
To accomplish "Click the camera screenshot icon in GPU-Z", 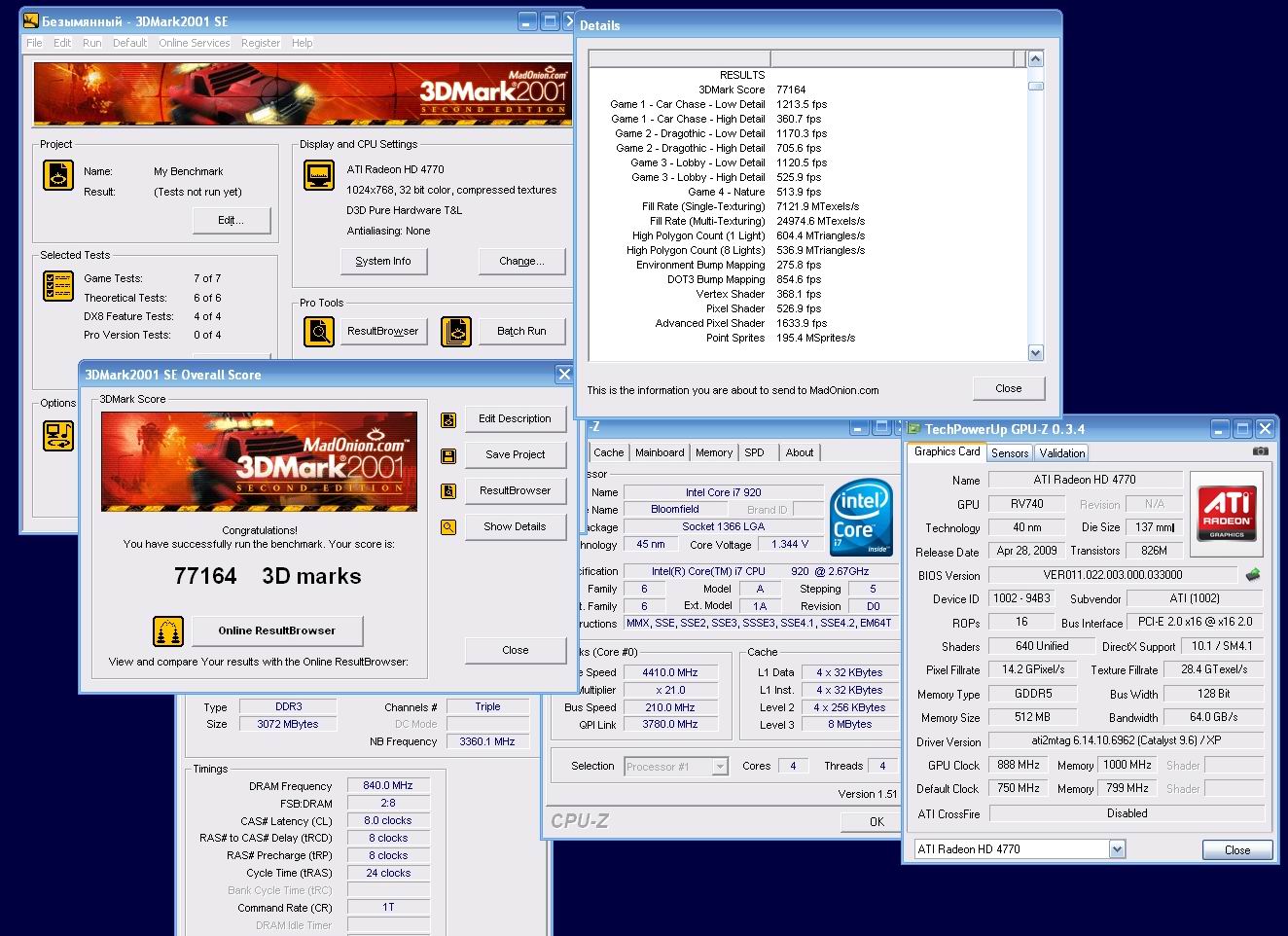I will click(1260, 451).
